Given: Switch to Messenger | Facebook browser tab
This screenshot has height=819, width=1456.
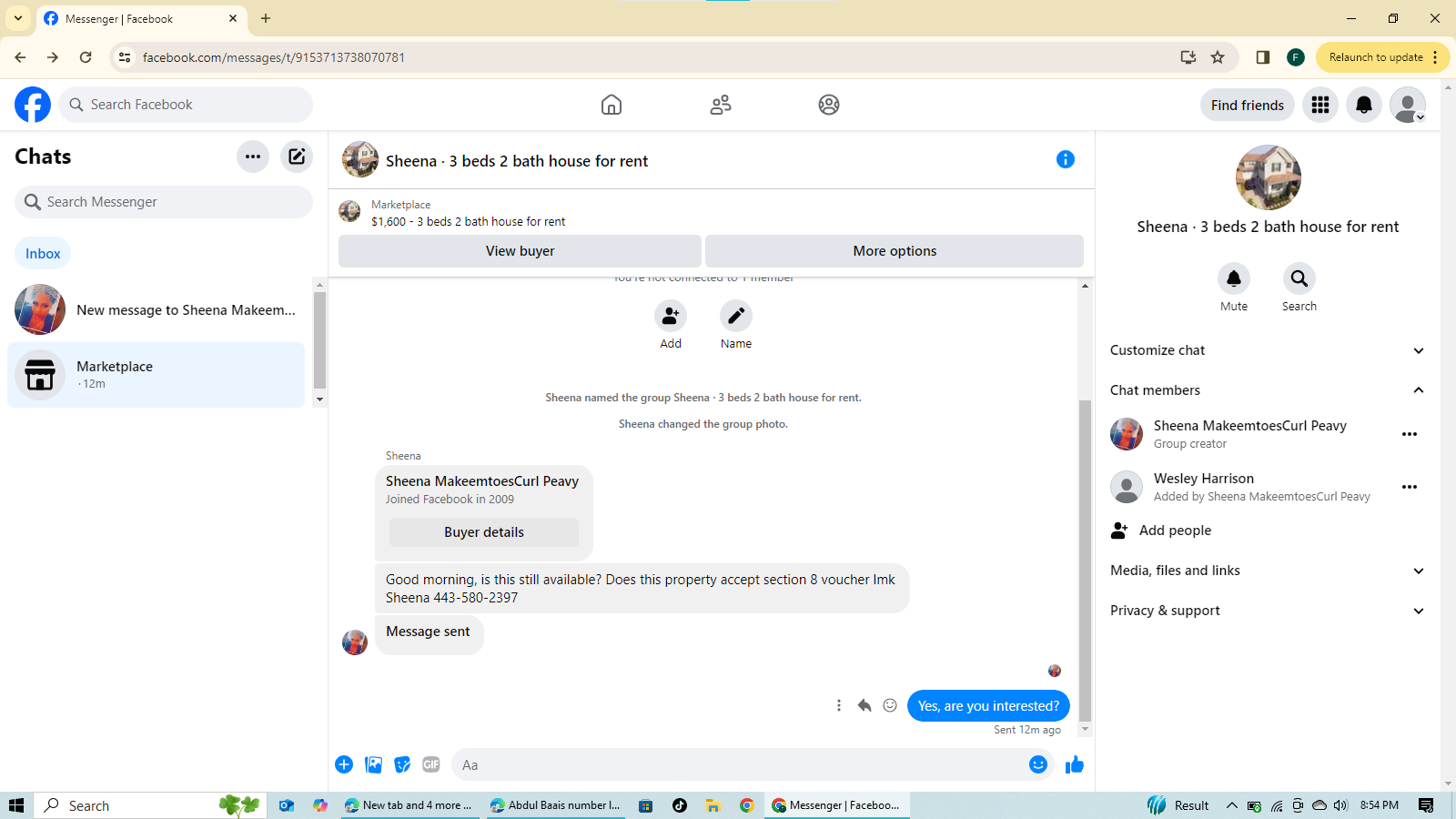Looking at the screenshot, I should pyautogui.click(x=141, y=18).
